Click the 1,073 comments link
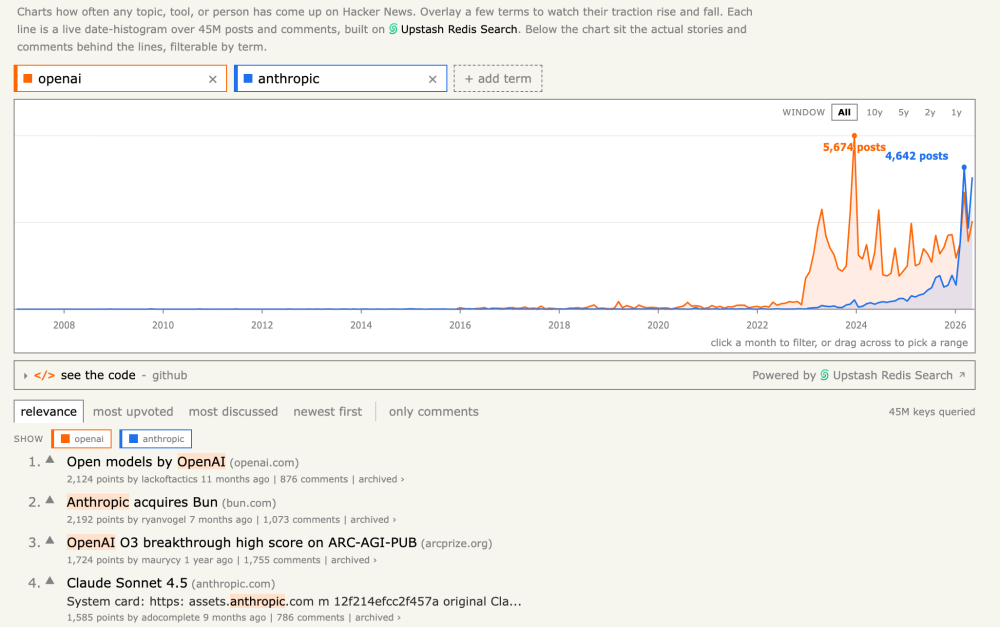 tap(301, 520)
